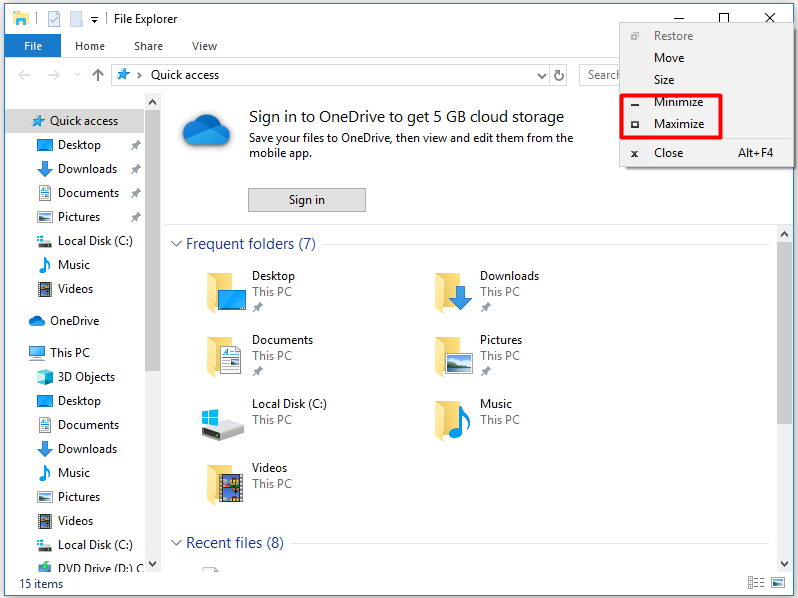Switch to the Share ribbon tab
The image size is (798, 598).
point(148,46)
